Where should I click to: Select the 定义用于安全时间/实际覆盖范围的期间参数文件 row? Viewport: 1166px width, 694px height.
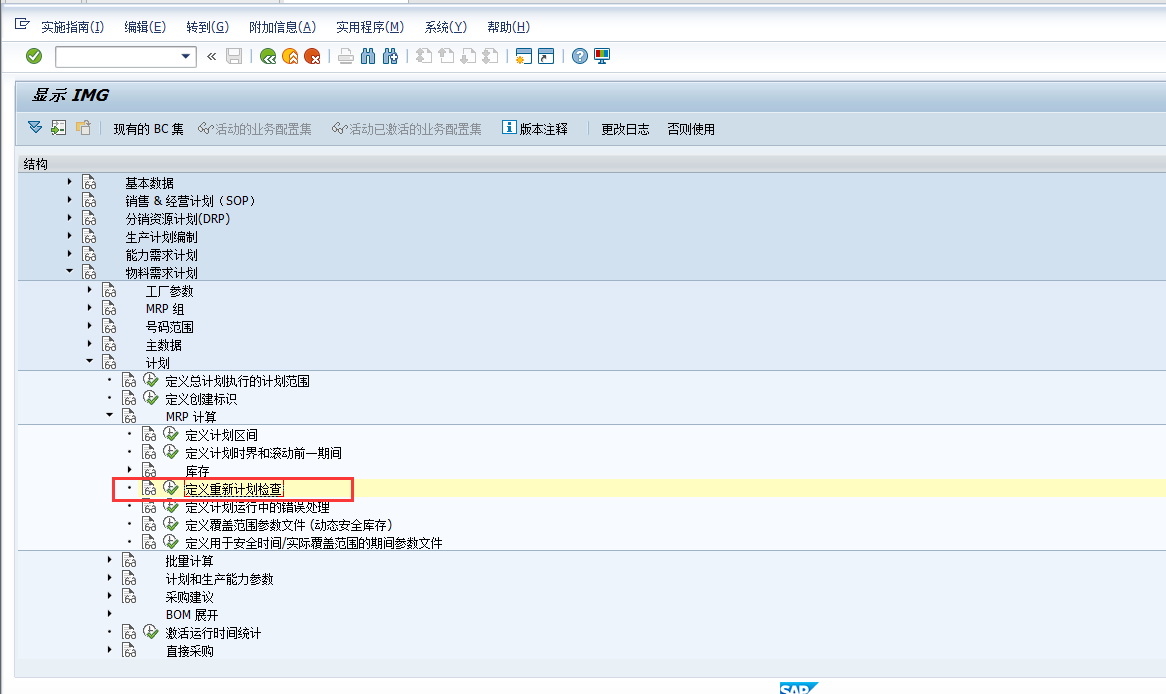click(314, 543)
